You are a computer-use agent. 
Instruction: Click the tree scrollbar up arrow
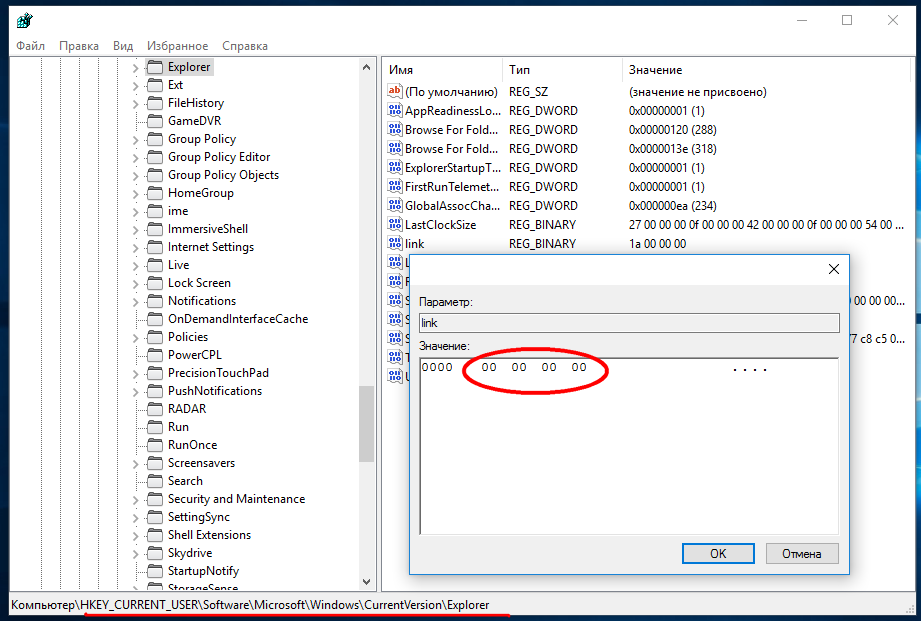pos(367,67)
